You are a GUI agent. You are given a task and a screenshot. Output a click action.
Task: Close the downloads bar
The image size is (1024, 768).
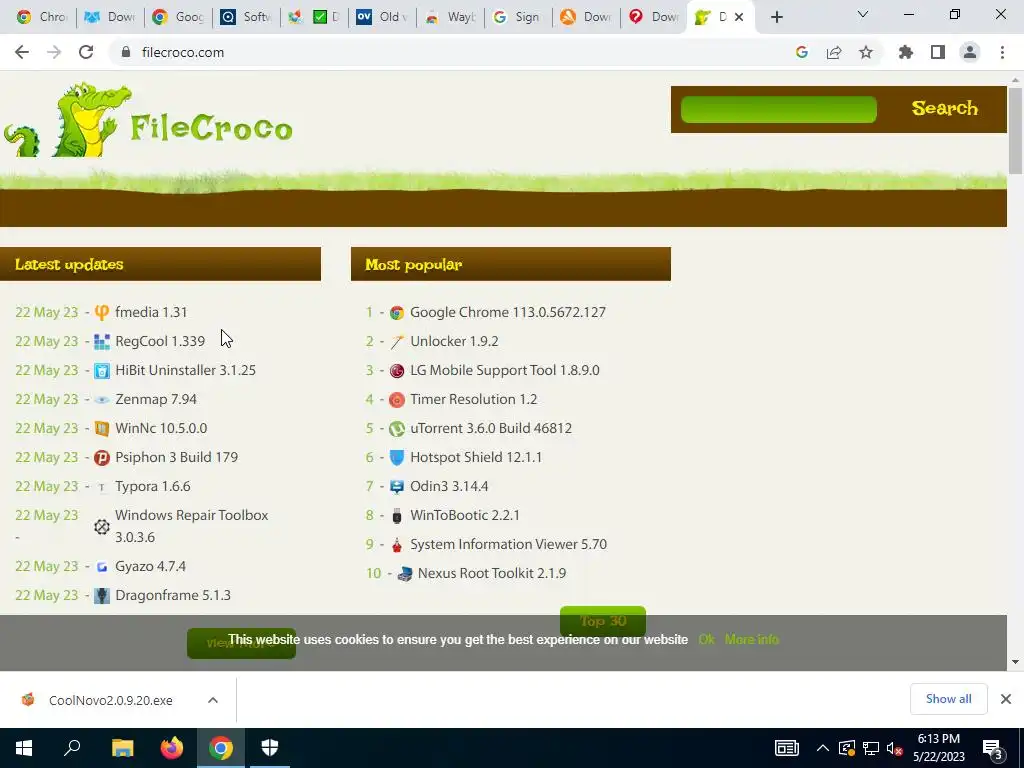click(1006, 699)
